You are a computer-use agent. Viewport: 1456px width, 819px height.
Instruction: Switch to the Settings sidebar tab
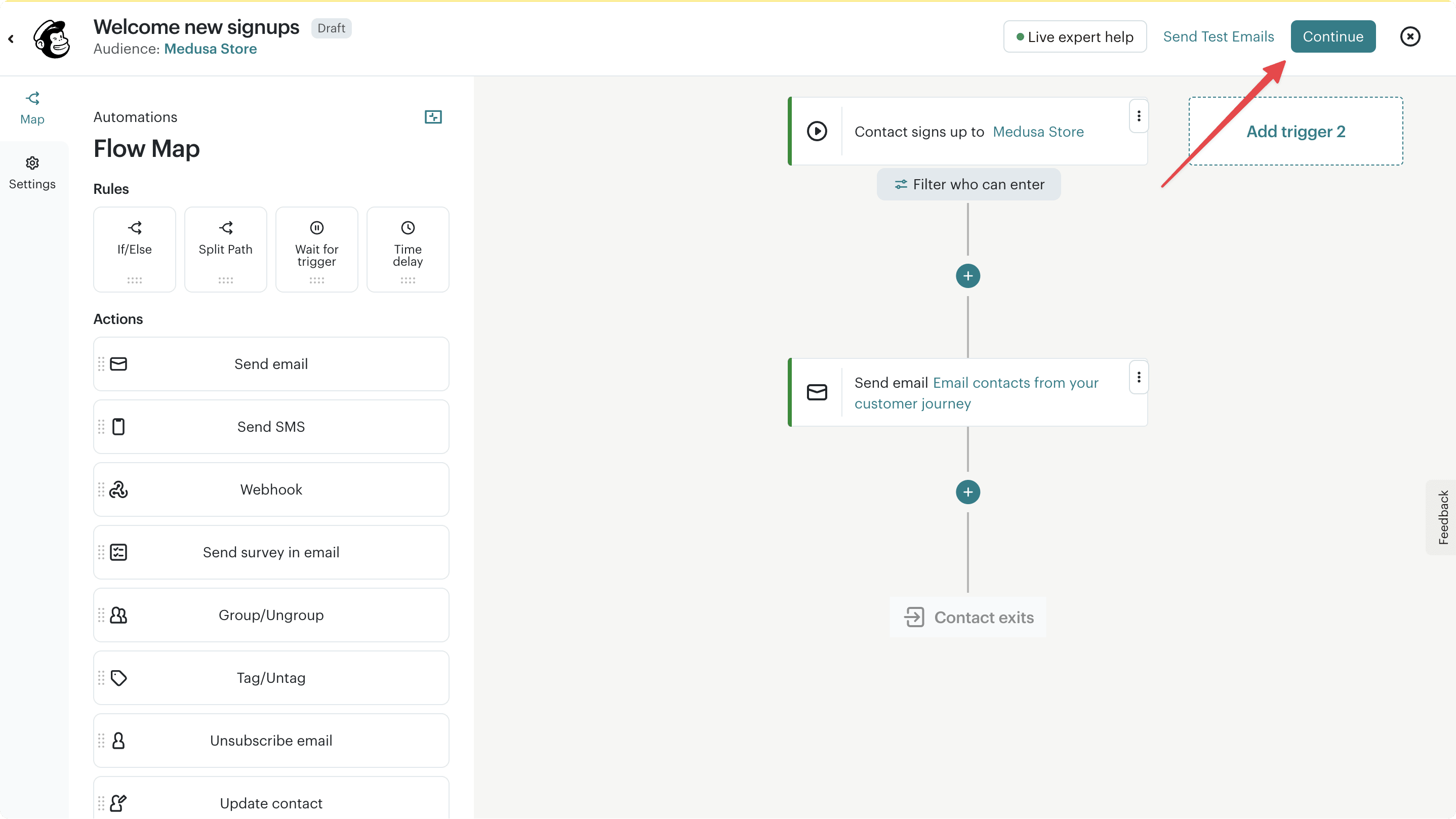32,172
